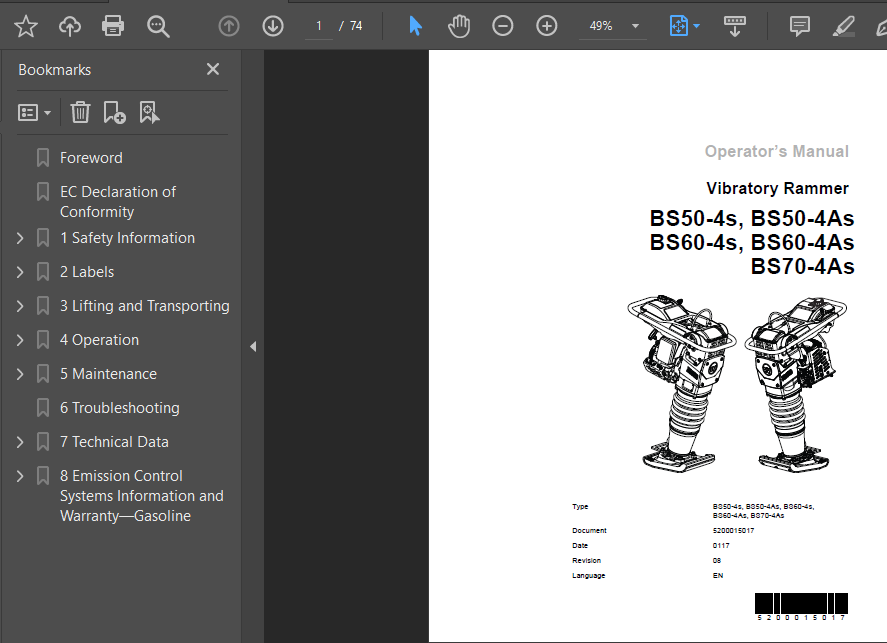Screen dimensions: 887x643
Task: Go to next page arrow
Action: click(x=273, y=26)
